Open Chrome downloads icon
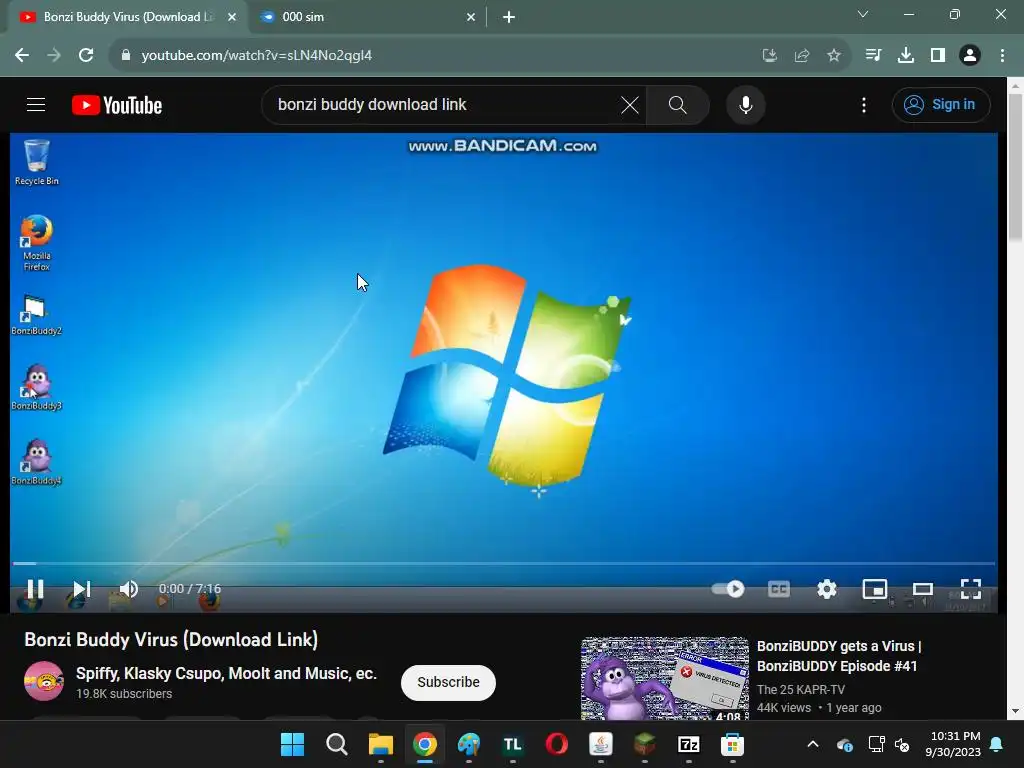The width and height of the screenshot is (1024, 768). coord(906,55)
